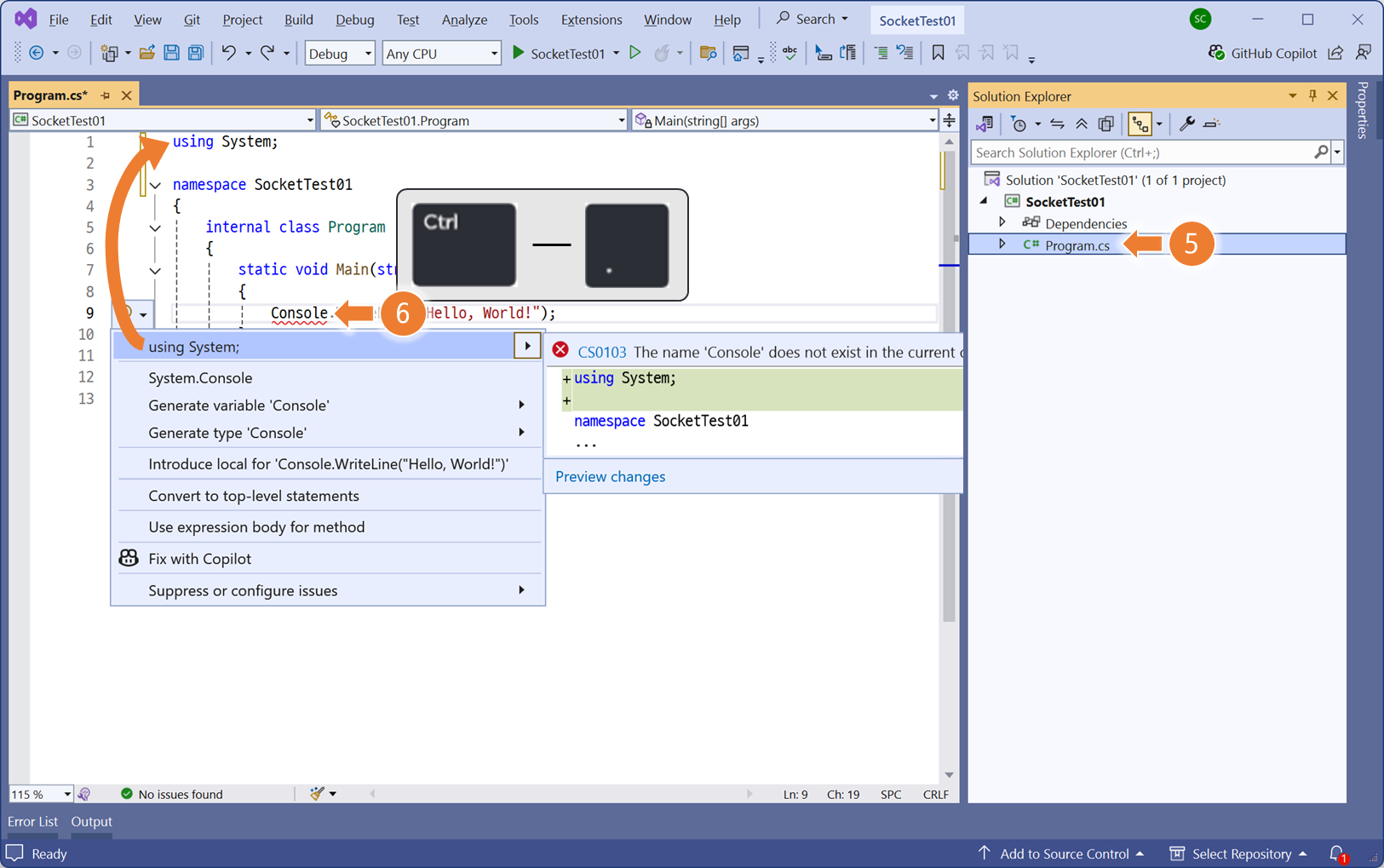Collapse the SocketTest01 project node

coord(984,201)
